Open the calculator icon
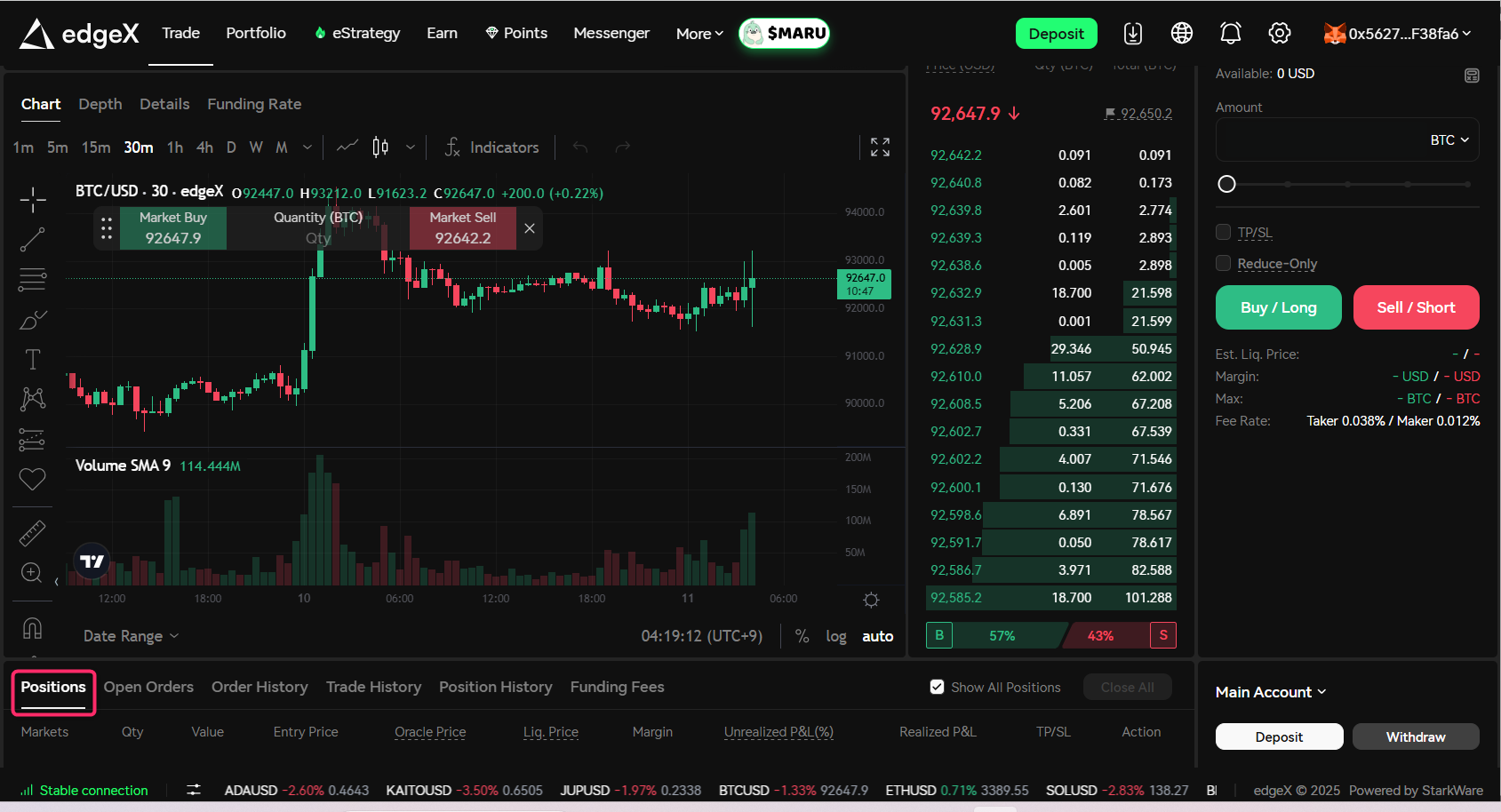Screen dimensions: 1501x812 tap(1472, 76)
